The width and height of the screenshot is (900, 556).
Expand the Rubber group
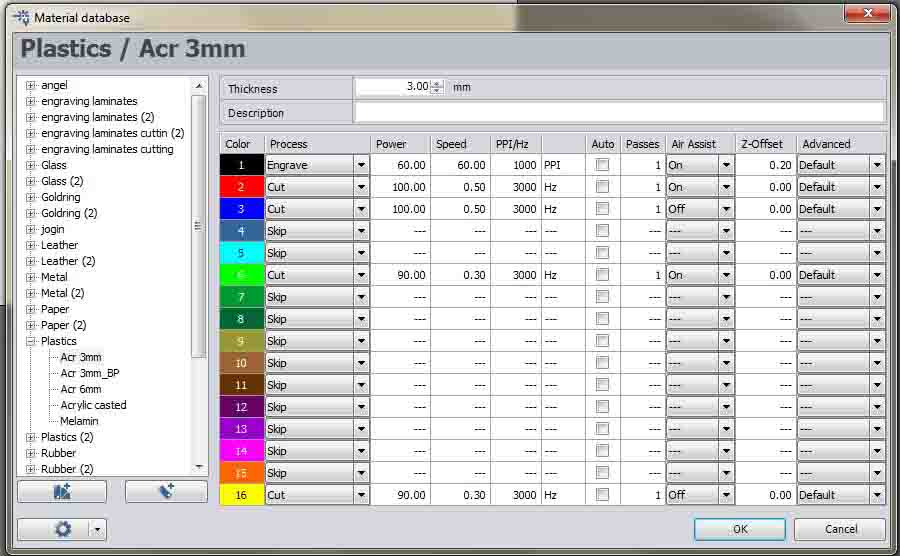tap(31, 453)
